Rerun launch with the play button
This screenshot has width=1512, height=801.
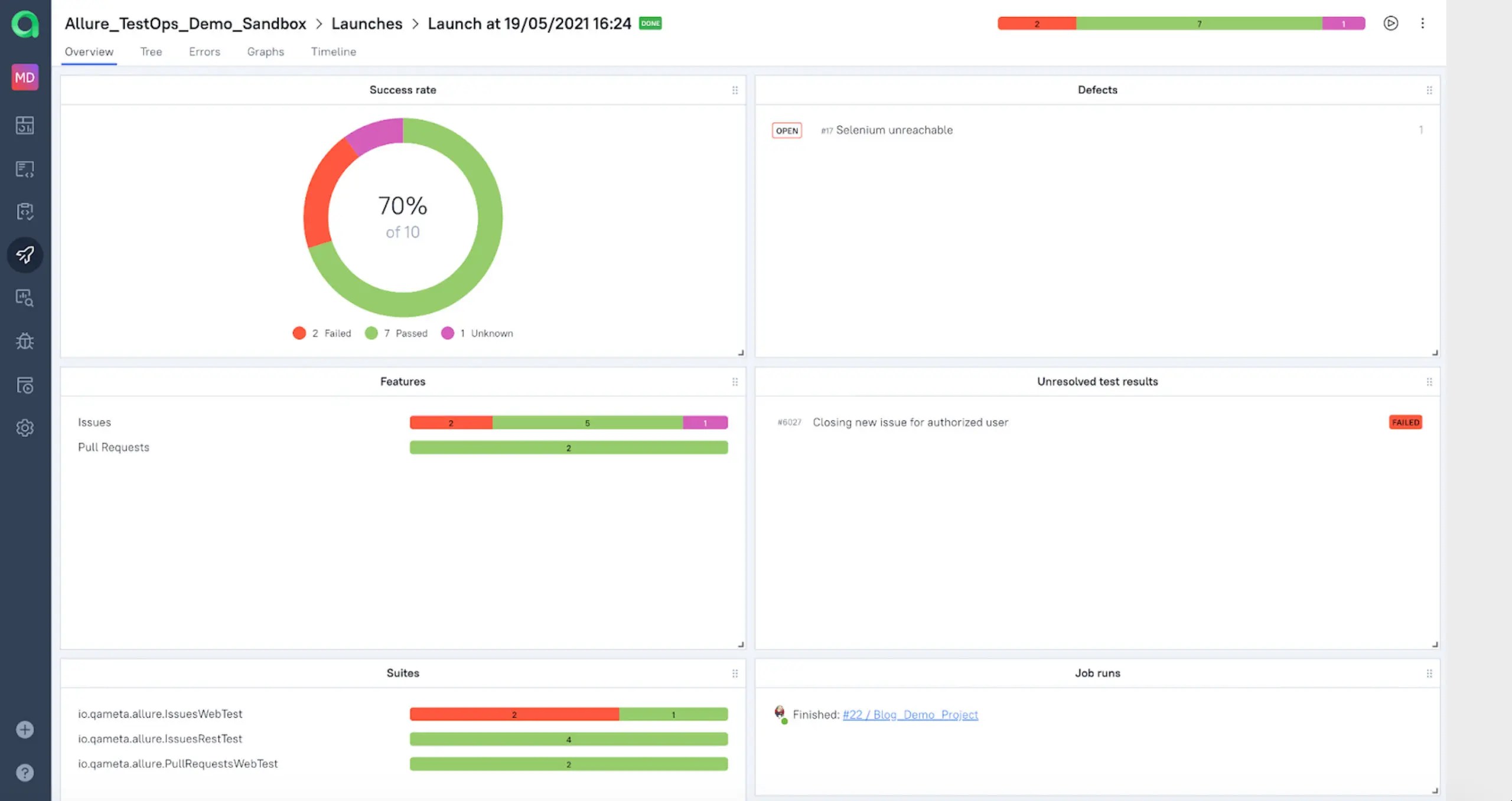pyautogui.click(x=1390, y=24)
